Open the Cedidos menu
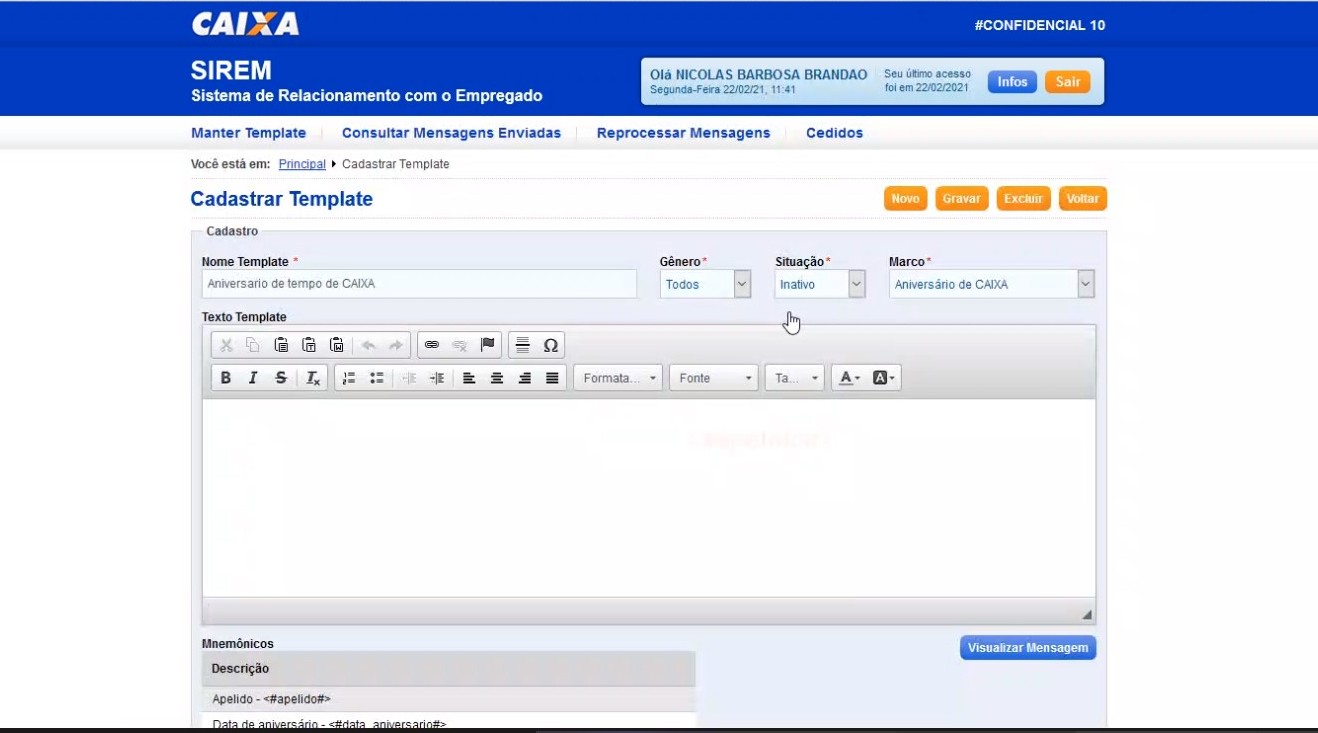This screenshot has width=1318, height=733. click(834, 133)
